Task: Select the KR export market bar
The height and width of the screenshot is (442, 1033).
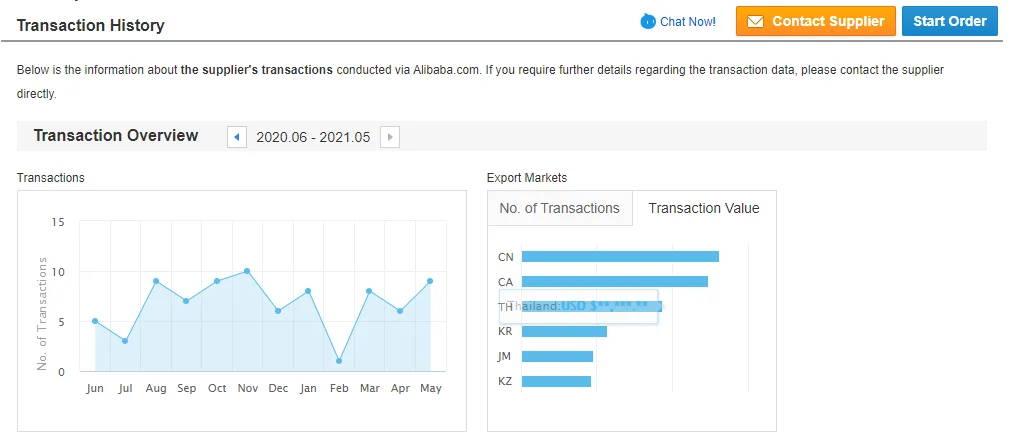Action: pos(564,331)
